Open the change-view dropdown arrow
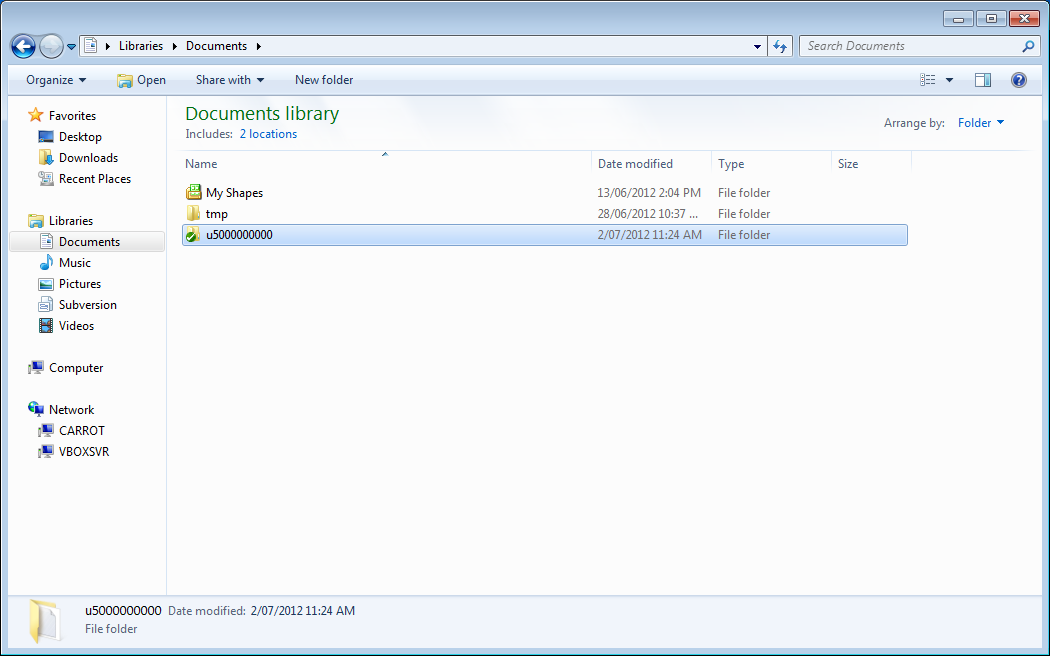The height and width of the screenshot is (656, 1050). pyautogui.click(x=948, y=80)
